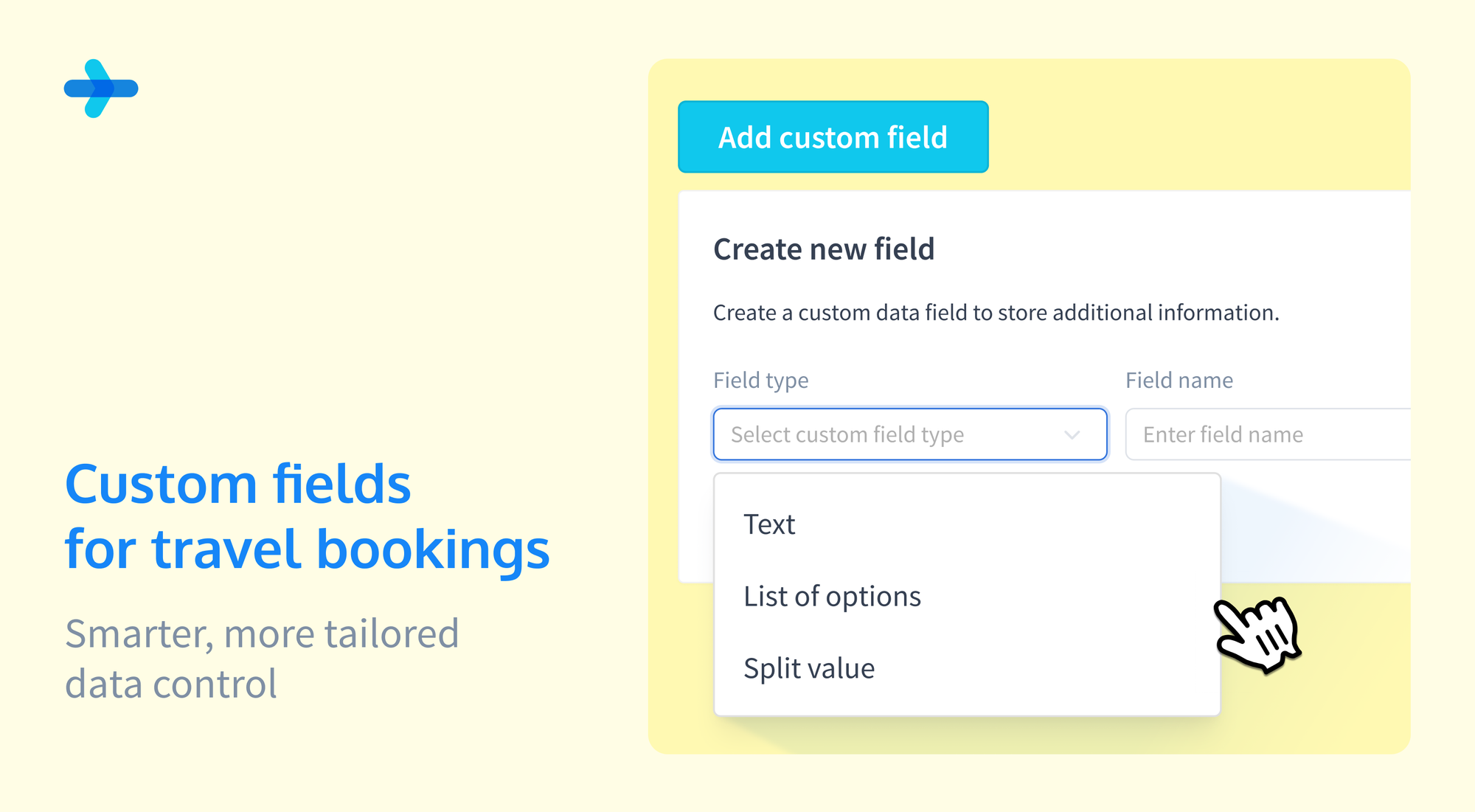
Task: Select List of options in the menu
Action: click(x=832, y=596)
